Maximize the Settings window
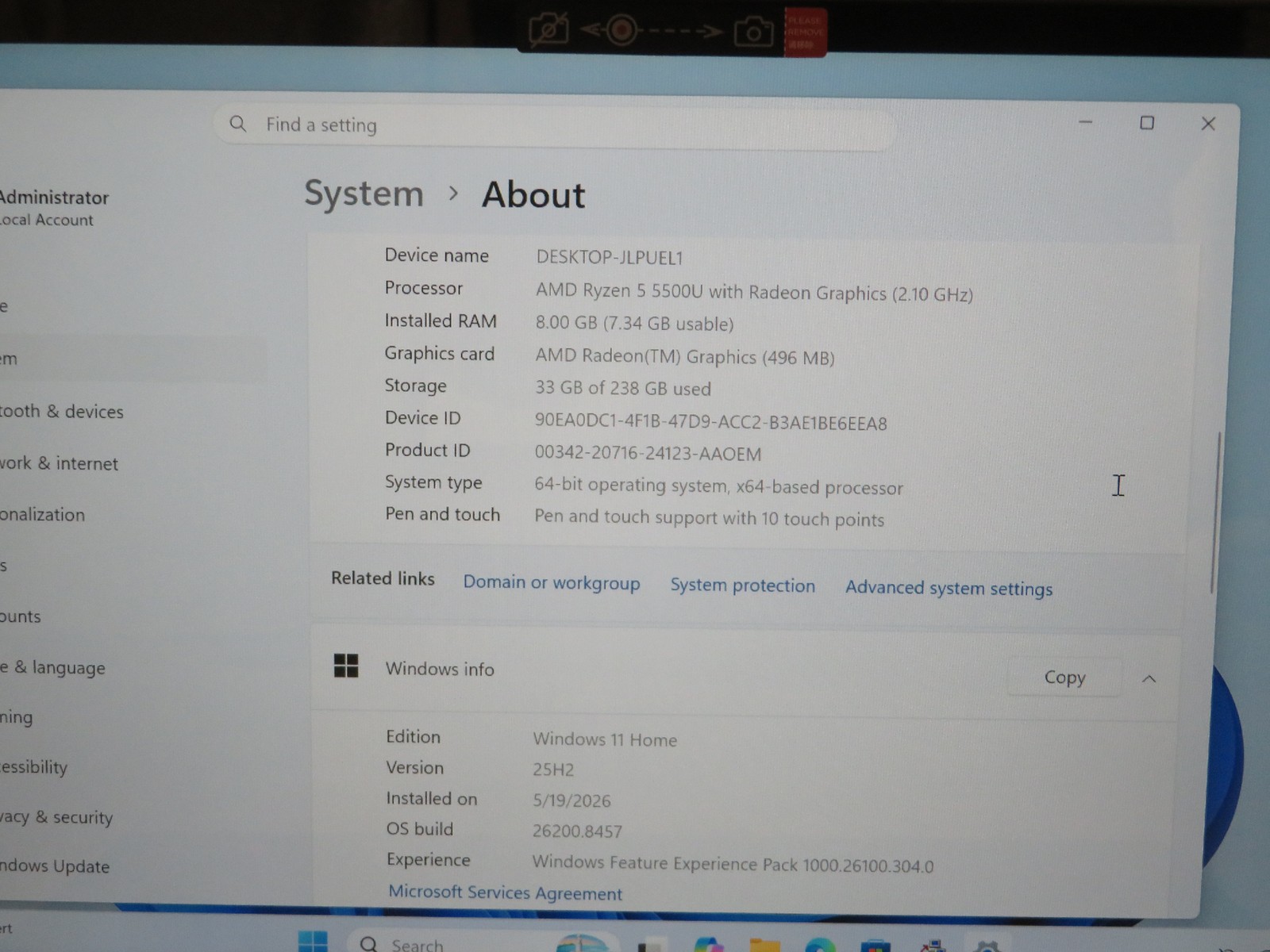 (1147, 123)
